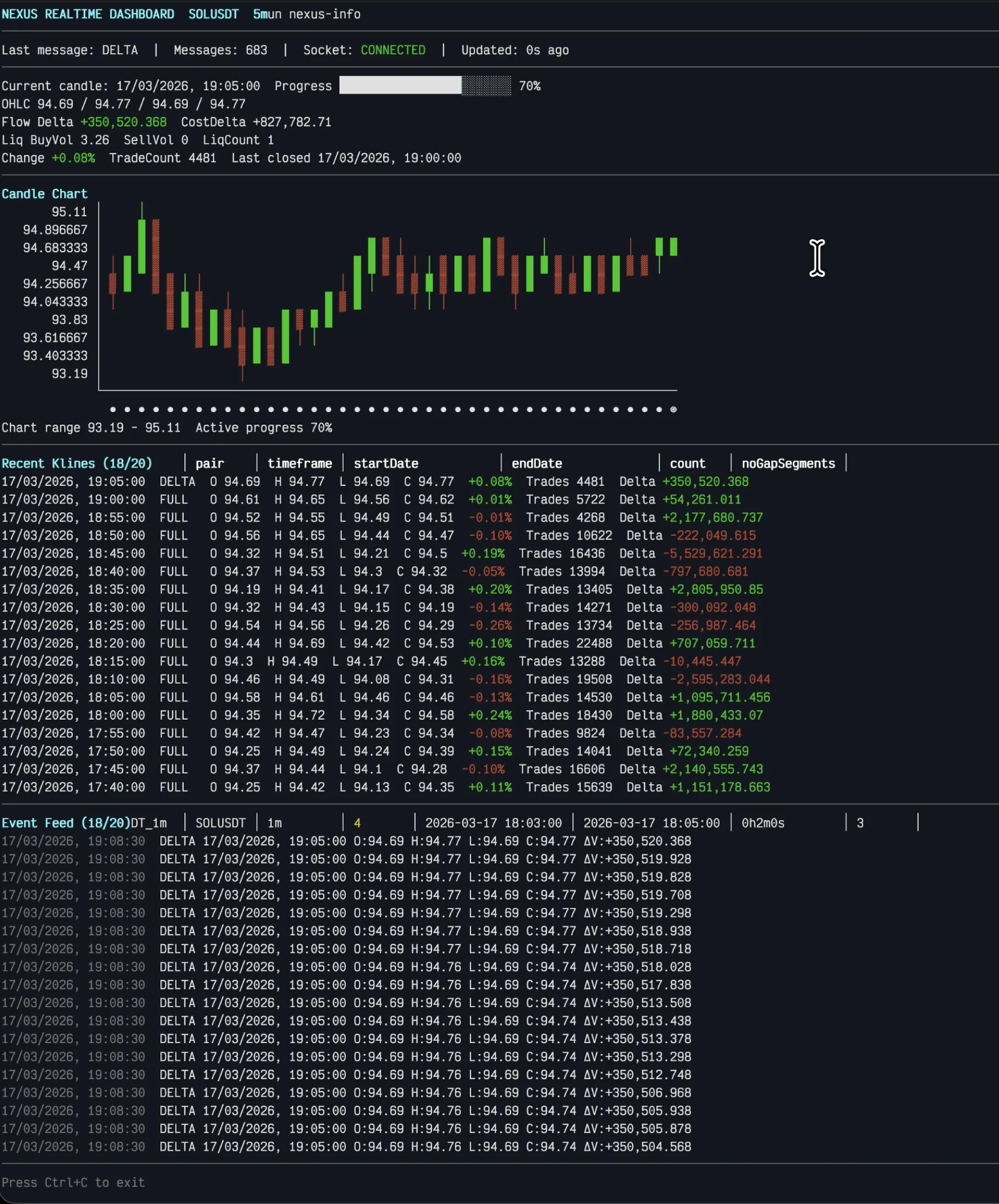Click Trades 9824 in 17:55:00 row

point(565,733)
